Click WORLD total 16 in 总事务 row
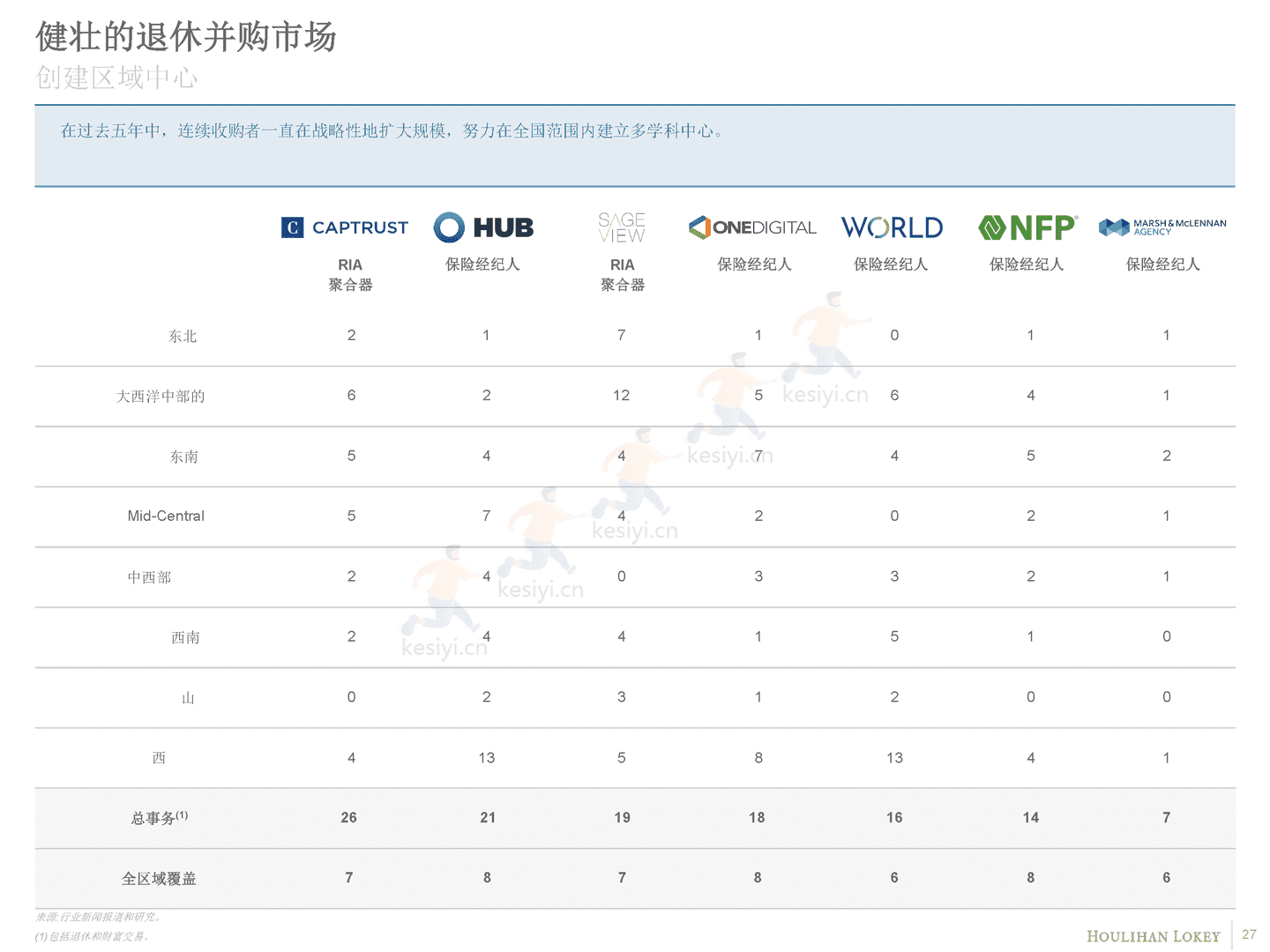The width and height of the screenshot is (1270, 952). (x=894, y=818)
